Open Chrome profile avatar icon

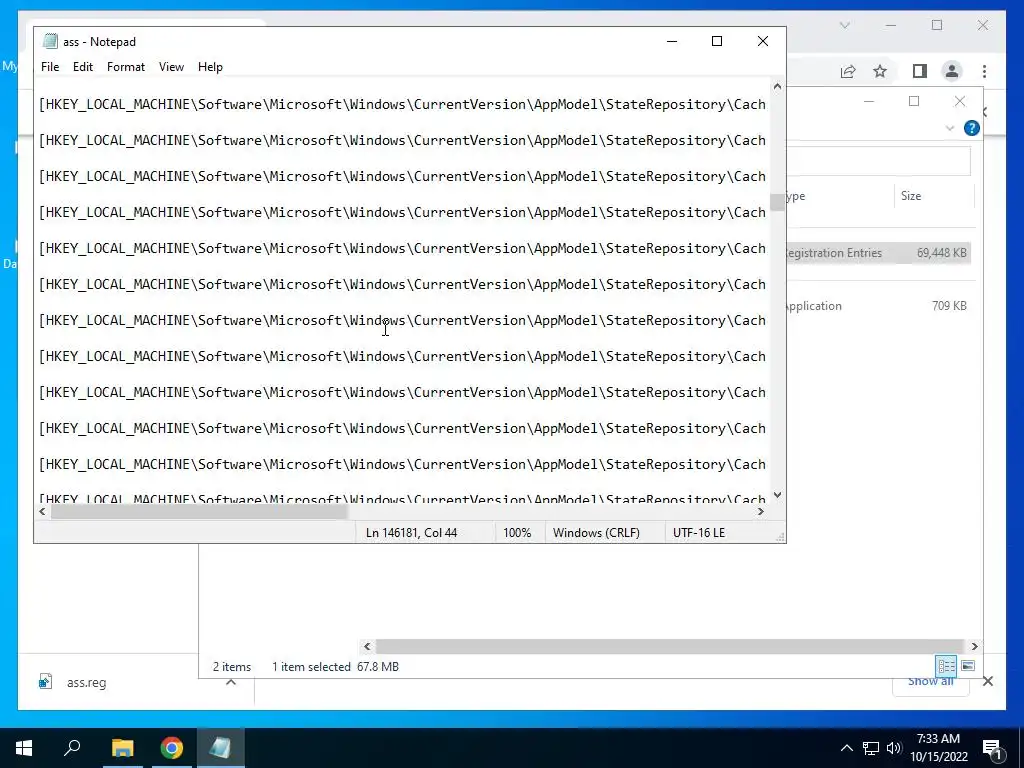coord(952,71)
